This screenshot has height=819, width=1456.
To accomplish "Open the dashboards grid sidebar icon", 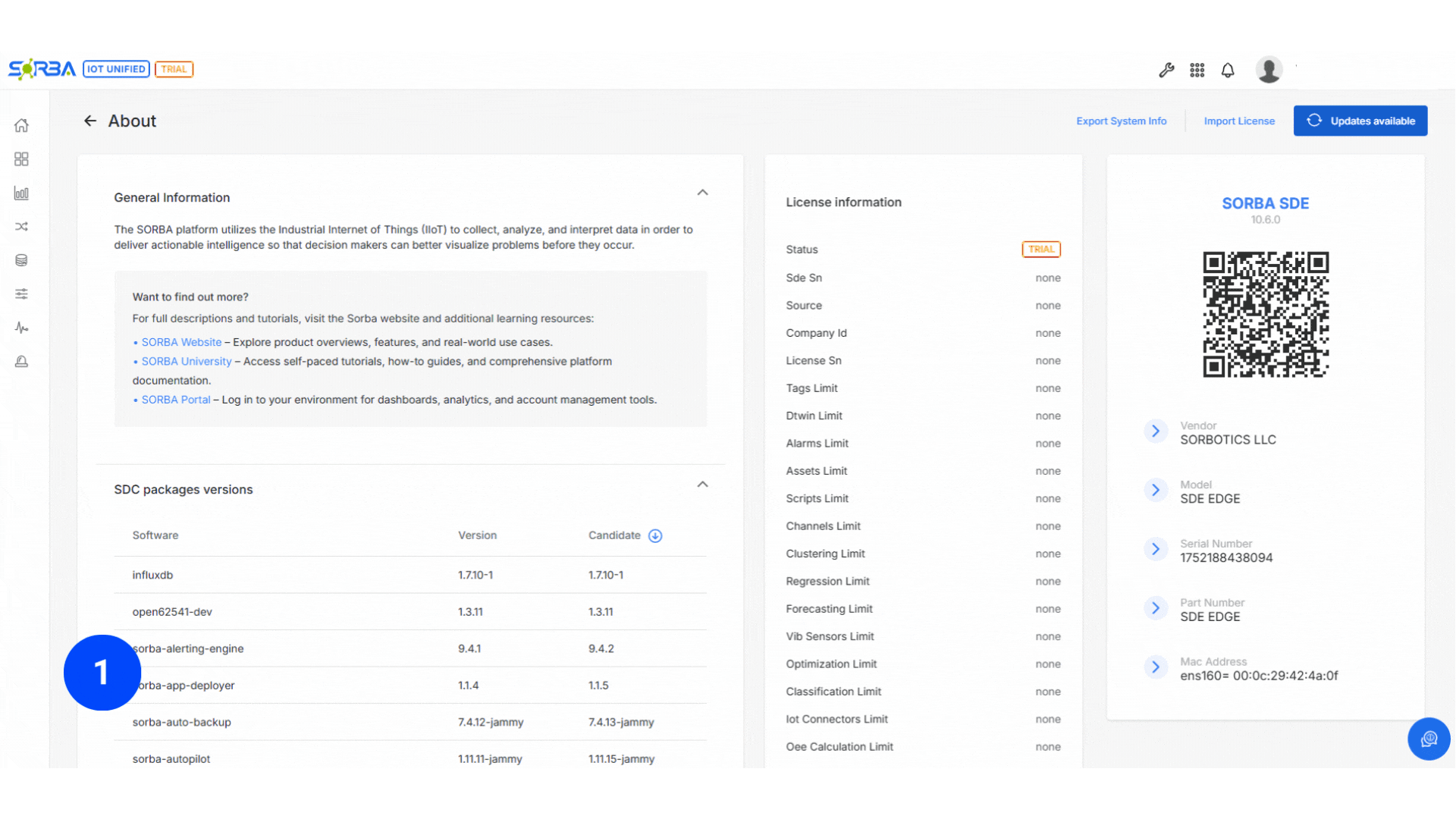I will (x=21, y=159).
